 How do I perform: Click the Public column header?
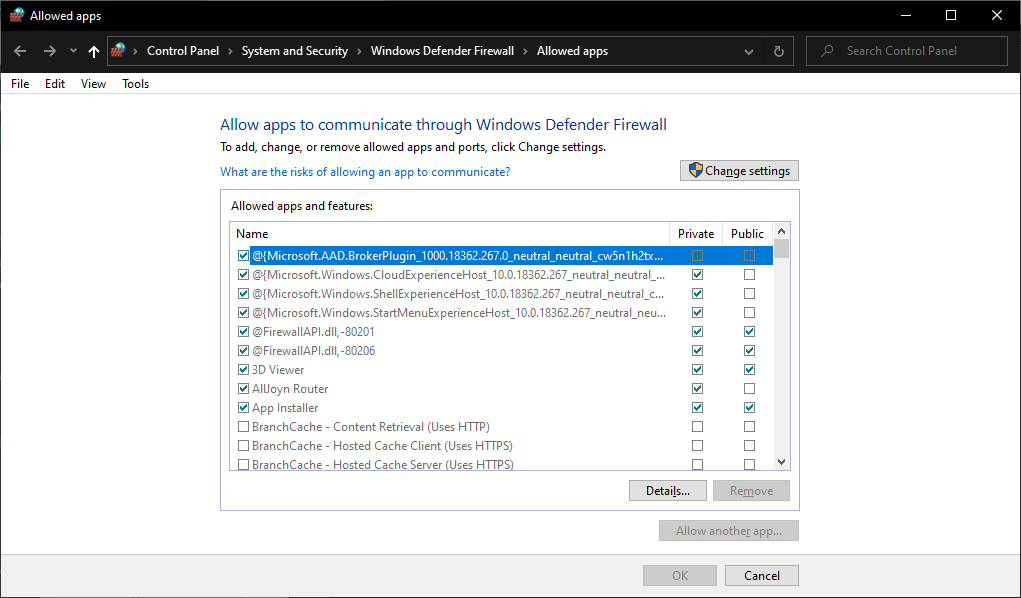click(748, 234)
